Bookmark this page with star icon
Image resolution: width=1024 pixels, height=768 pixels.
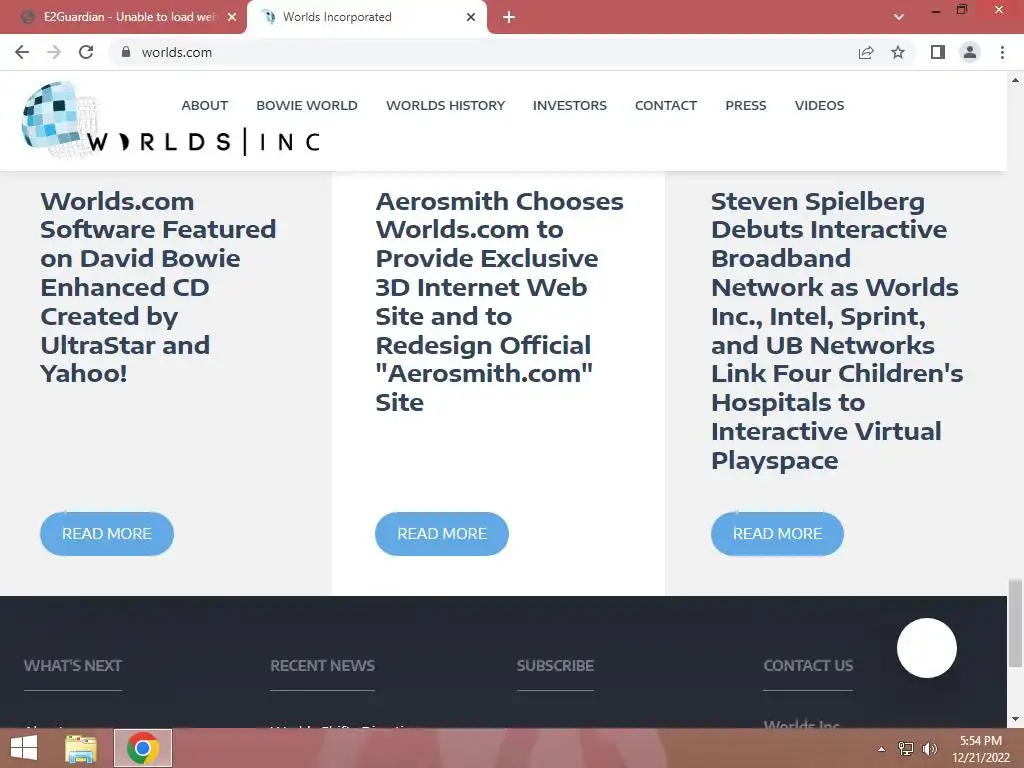pyautogui.click(x=898, y=52)
